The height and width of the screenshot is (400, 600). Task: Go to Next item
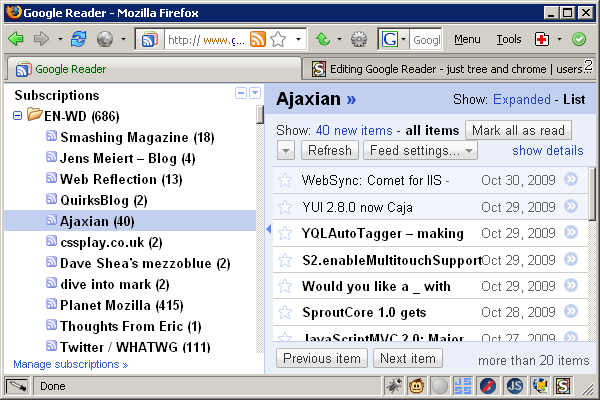click(x=408, y=358)
